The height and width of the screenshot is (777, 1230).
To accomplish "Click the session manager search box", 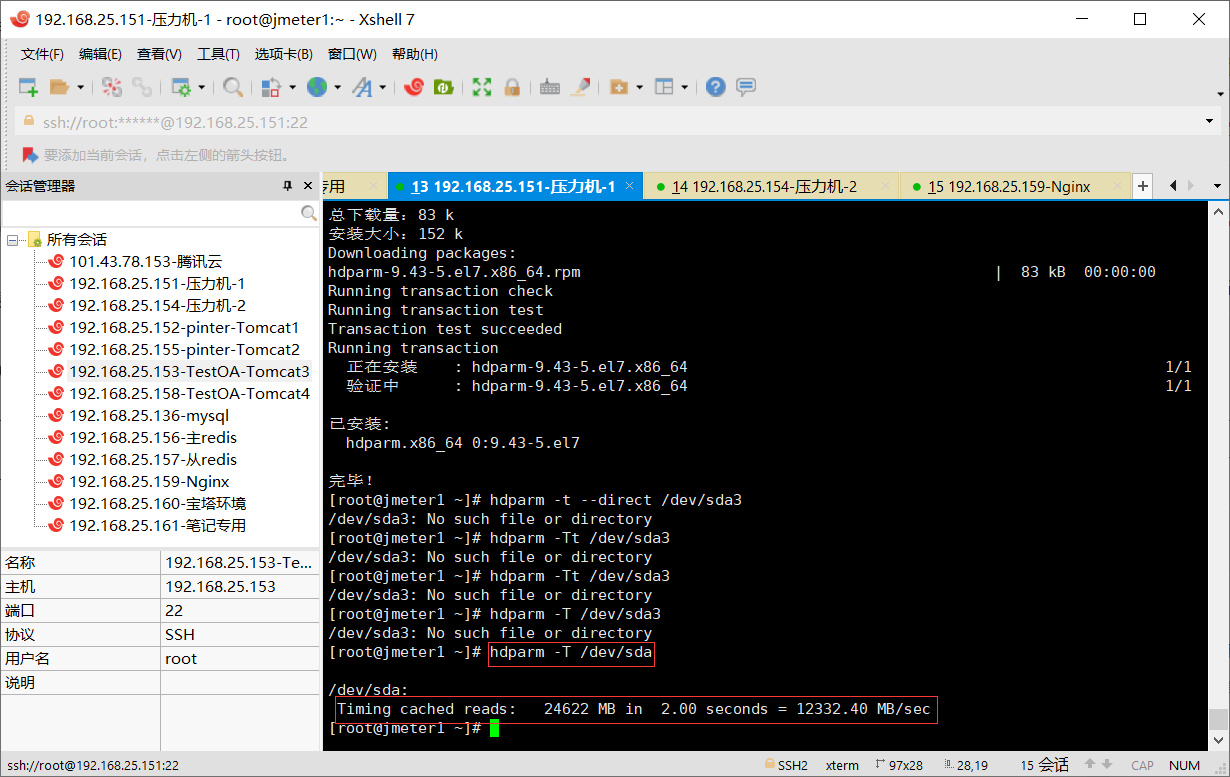I will tap(151, 213).
